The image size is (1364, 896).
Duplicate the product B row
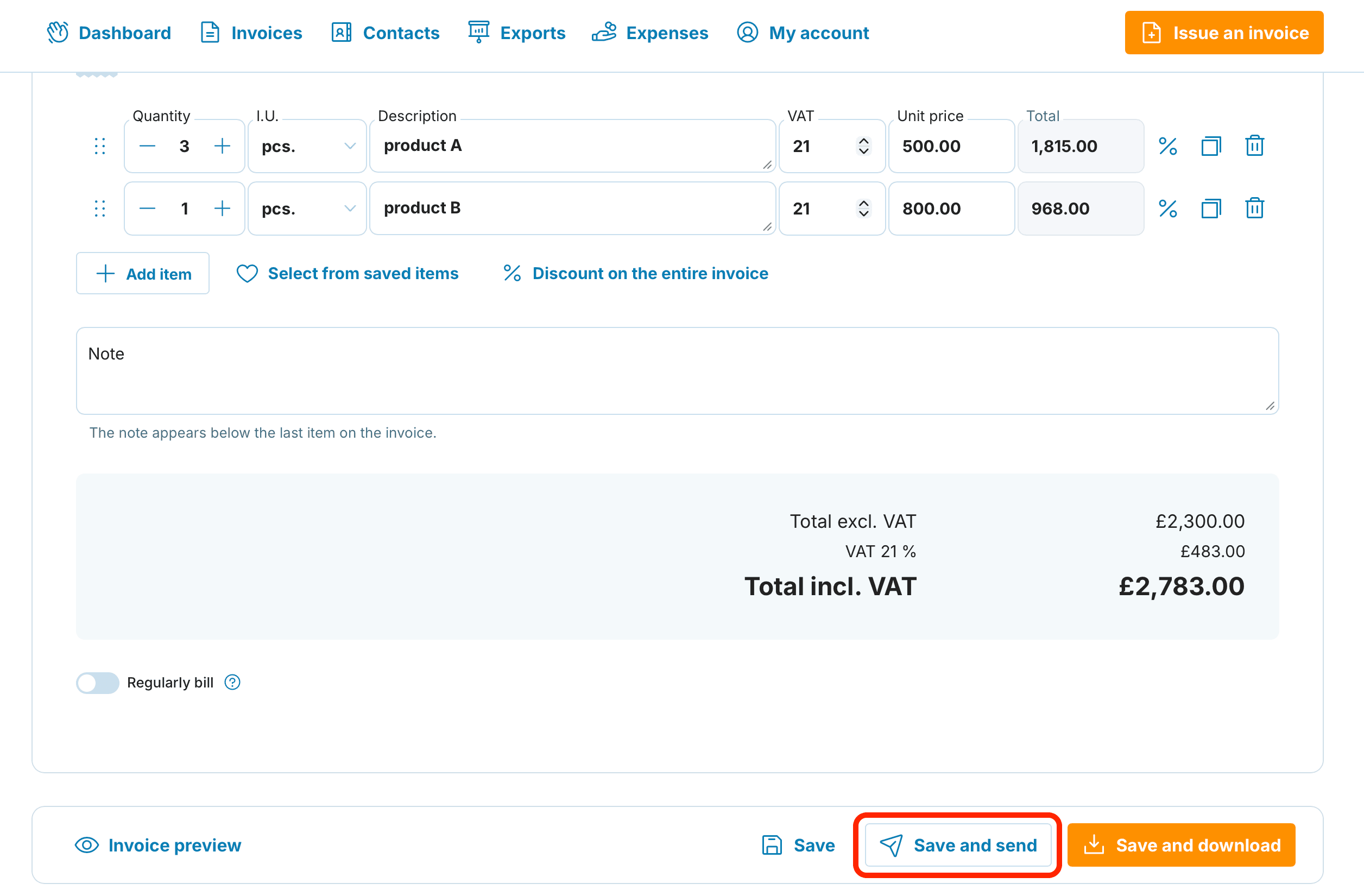[1211, 209]
